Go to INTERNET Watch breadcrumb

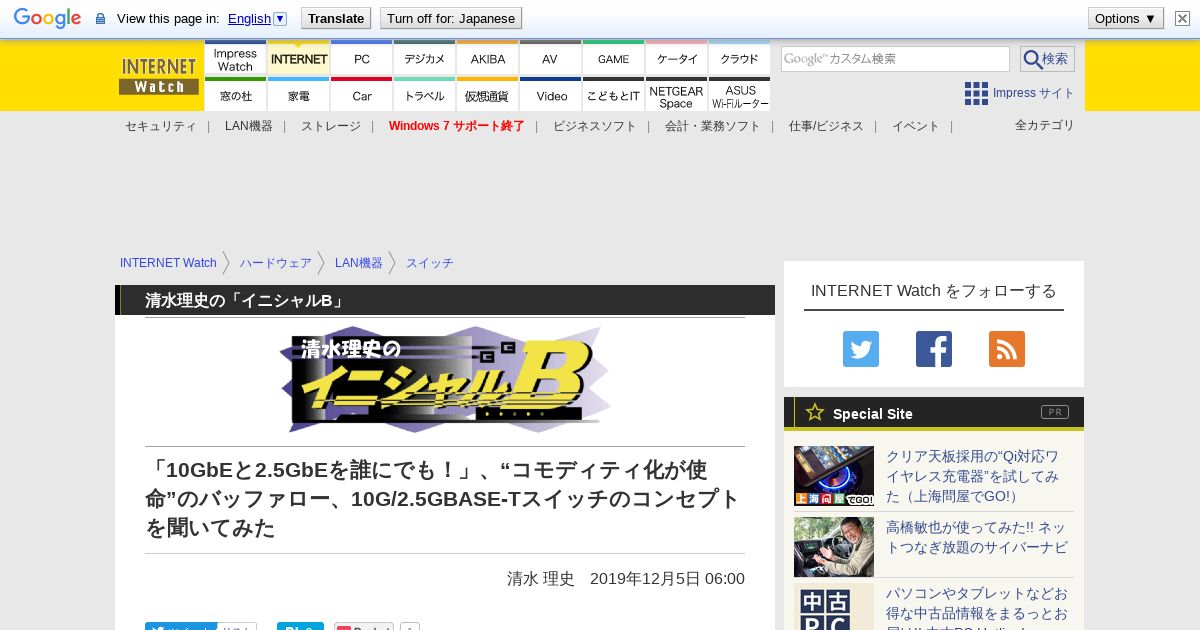click(x=168, y=263)
